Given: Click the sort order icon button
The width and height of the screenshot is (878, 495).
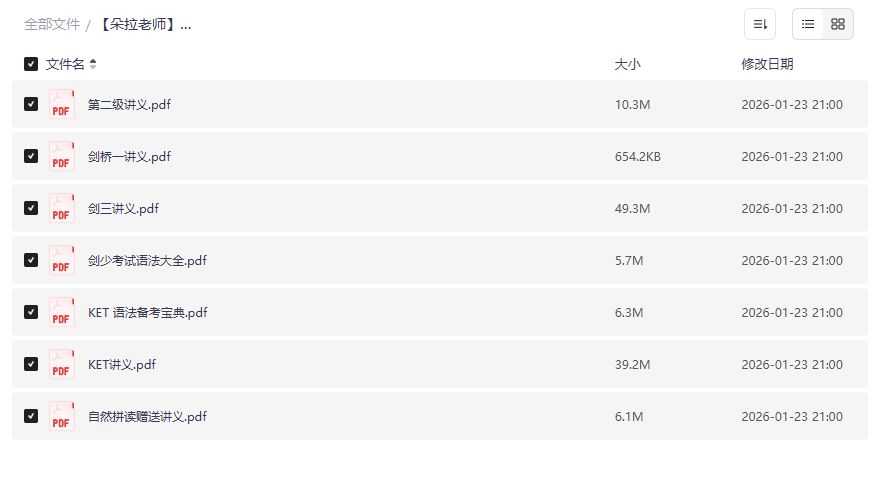Looking at the screenshot, I should (760, 24).
